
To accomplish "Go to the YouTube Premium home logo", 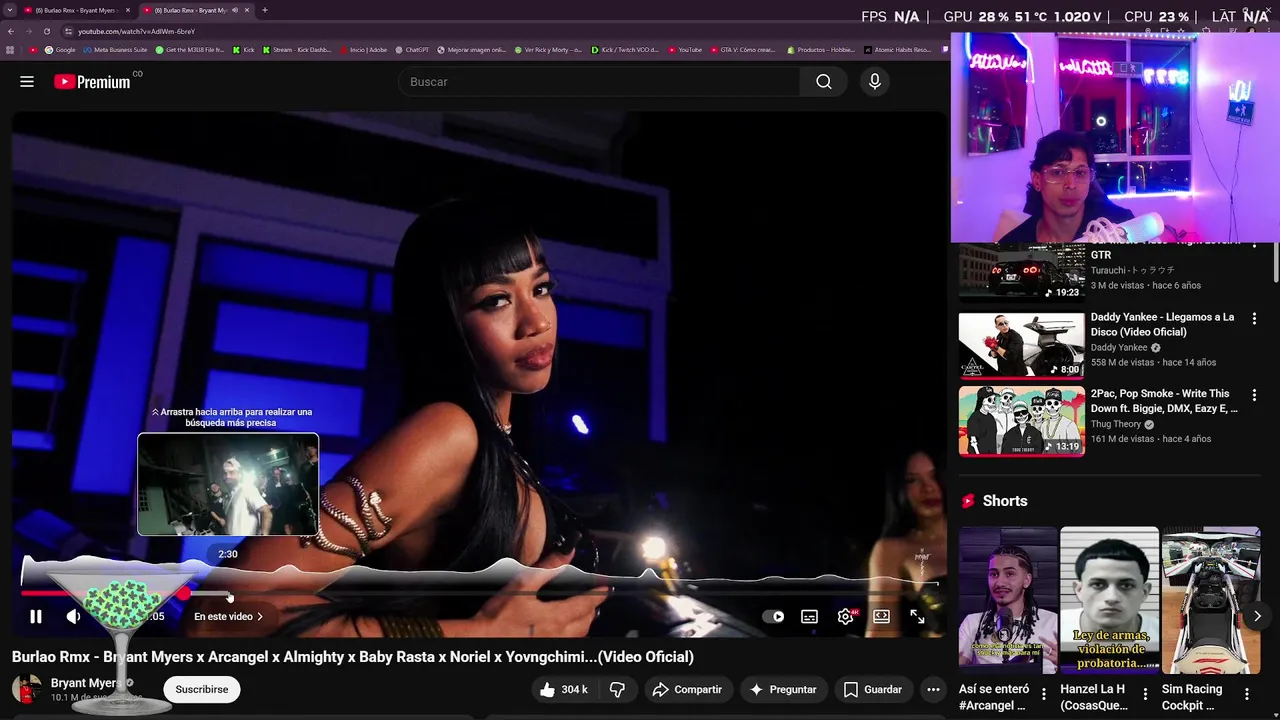I will (x=92, y=82).
